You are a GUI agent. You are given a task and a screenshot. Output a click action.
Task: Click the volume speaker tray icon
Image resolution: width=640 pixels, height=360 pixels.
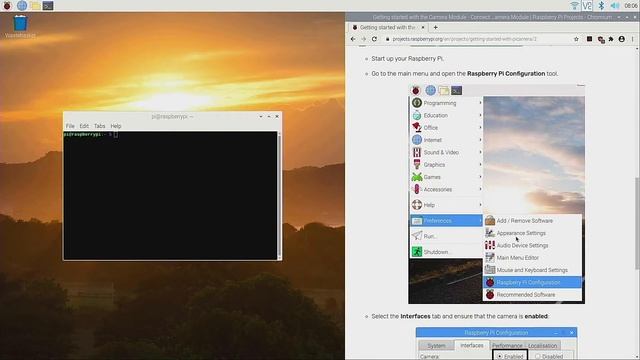tap(615, 6)
